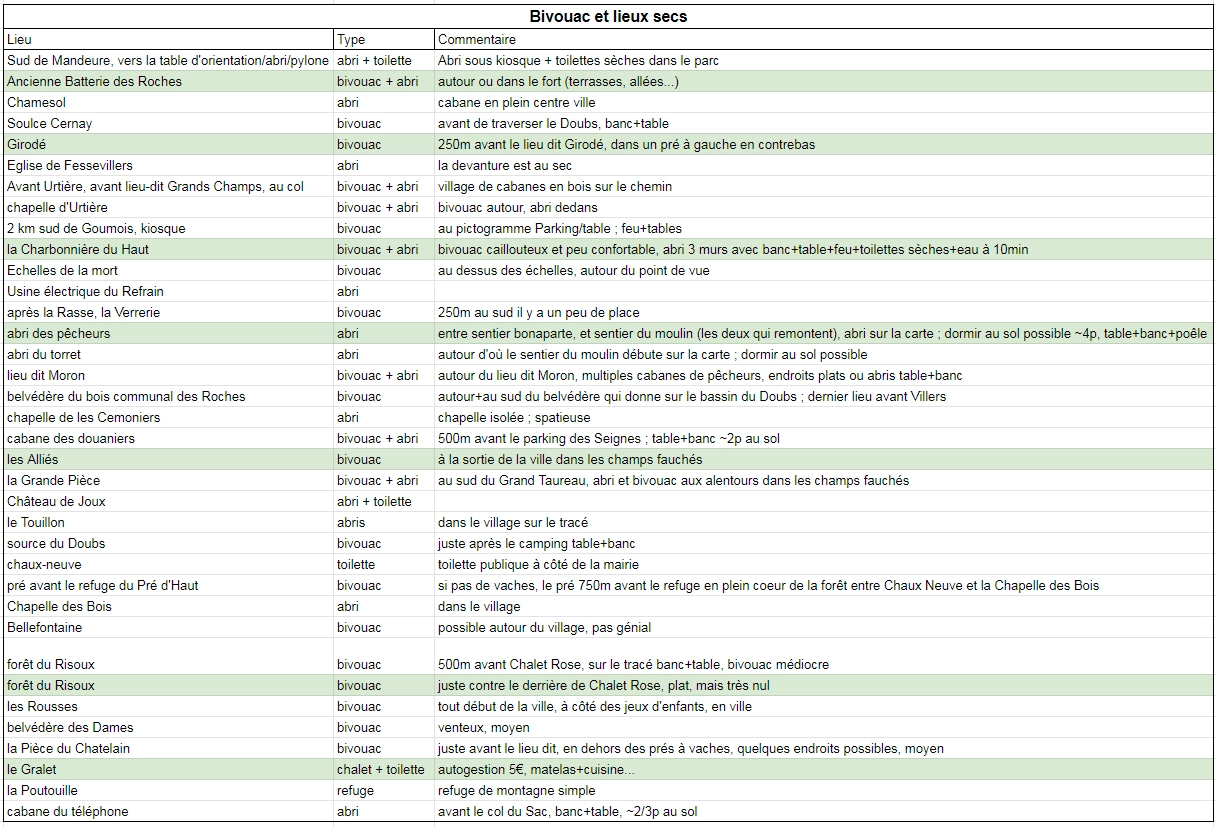
Task: Select 'chapelle de les Cemoniers' cell
Action: (x=169, y=418)
